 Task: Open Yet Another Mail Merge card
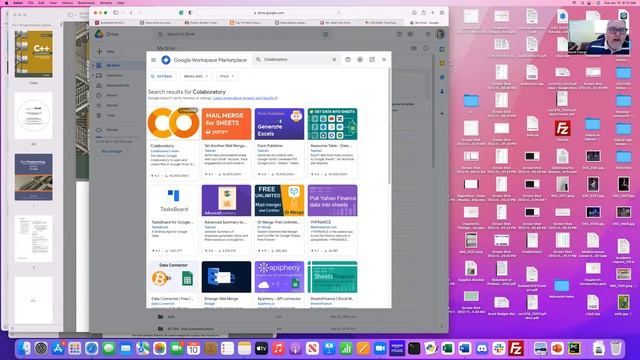[226, 143]
